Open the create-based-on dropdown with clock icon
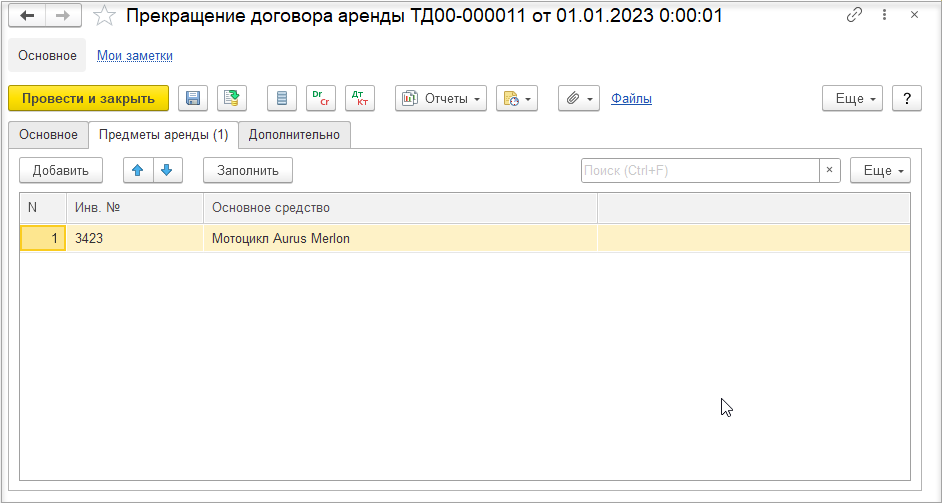 517,99
